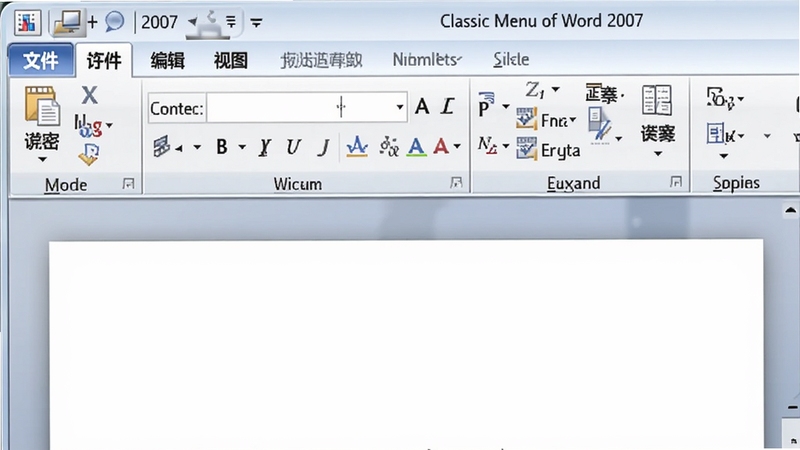This screenshot has height=450, width=800.
Task: Toggle Underline formatting
Action: (293, 147)
